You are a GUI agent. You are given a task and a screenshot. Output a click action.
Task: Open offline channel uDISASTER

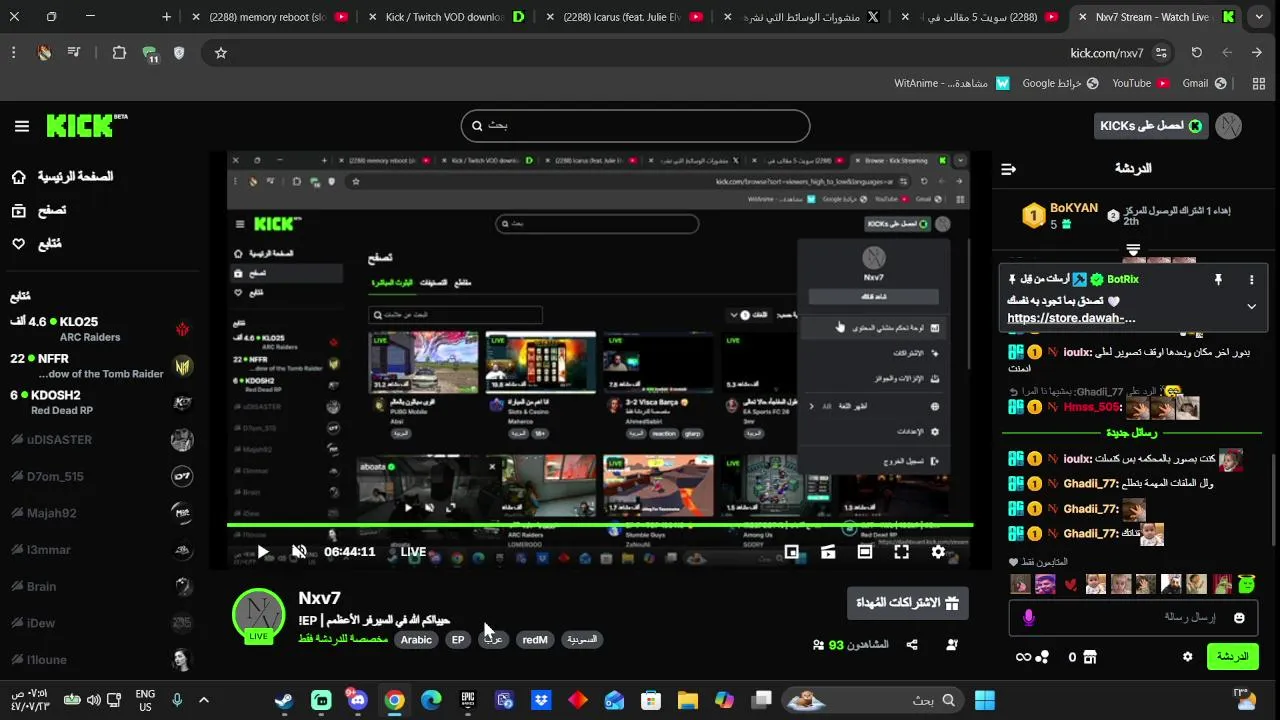pos(100,440)
